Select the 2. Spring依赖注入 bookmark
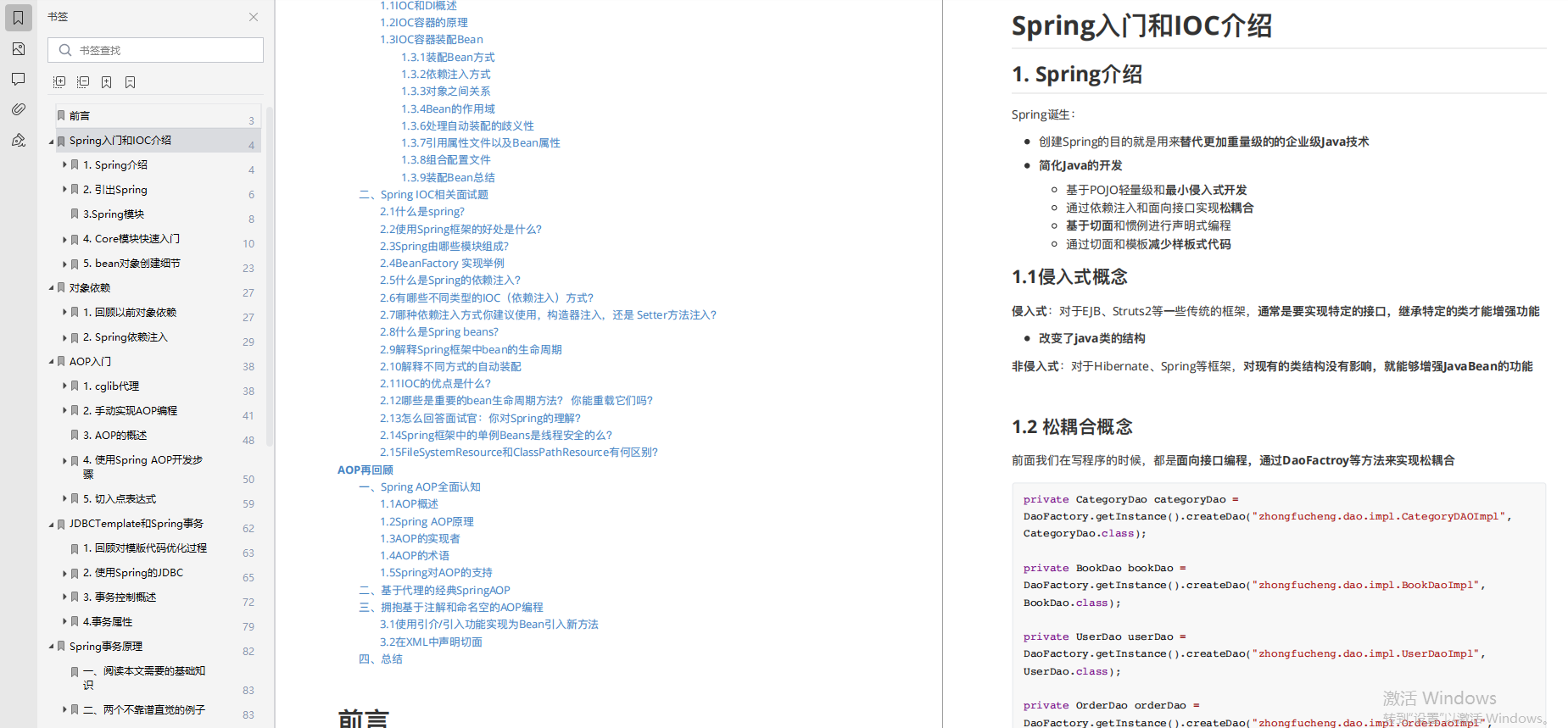Viewport: 1568px width, 728px height. point(126,337)
